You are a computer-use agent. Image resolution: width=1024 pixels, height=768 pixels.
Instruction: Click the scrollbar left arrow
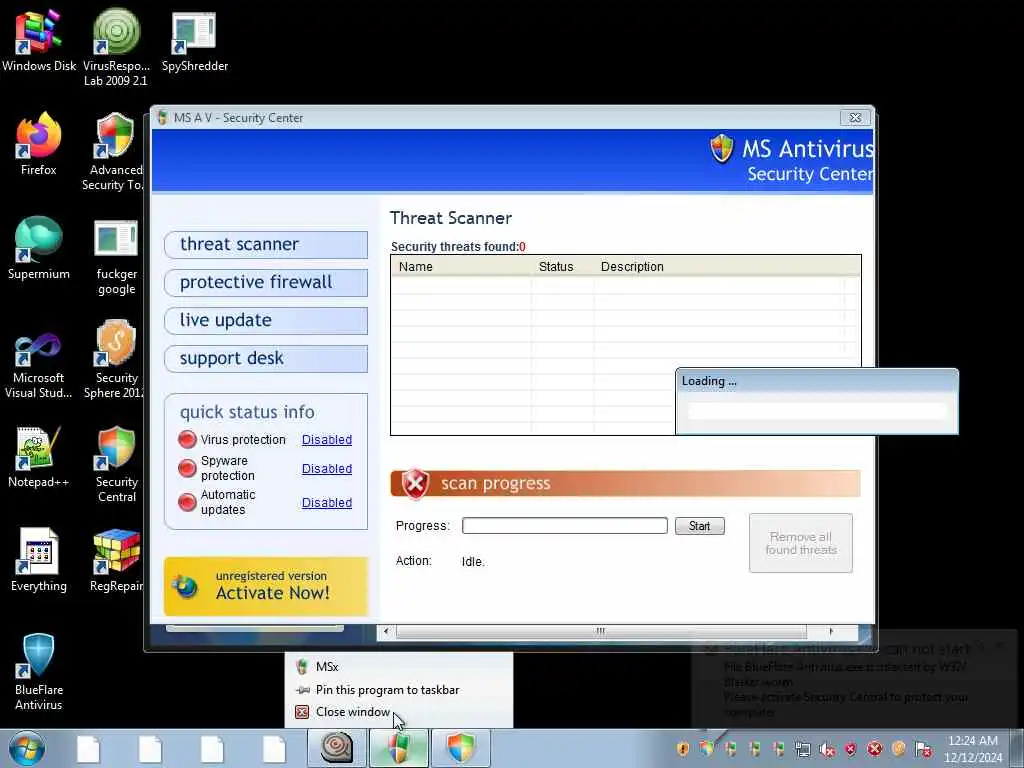[x=386, y=632]
